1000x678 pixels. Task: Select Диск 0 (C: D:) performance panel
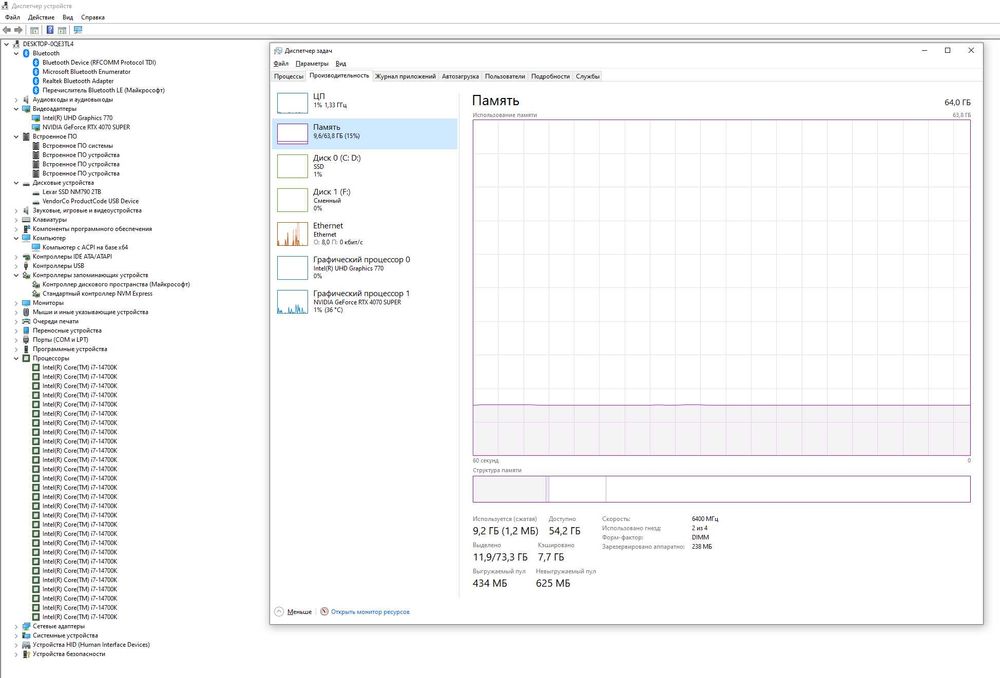[365, 166]
